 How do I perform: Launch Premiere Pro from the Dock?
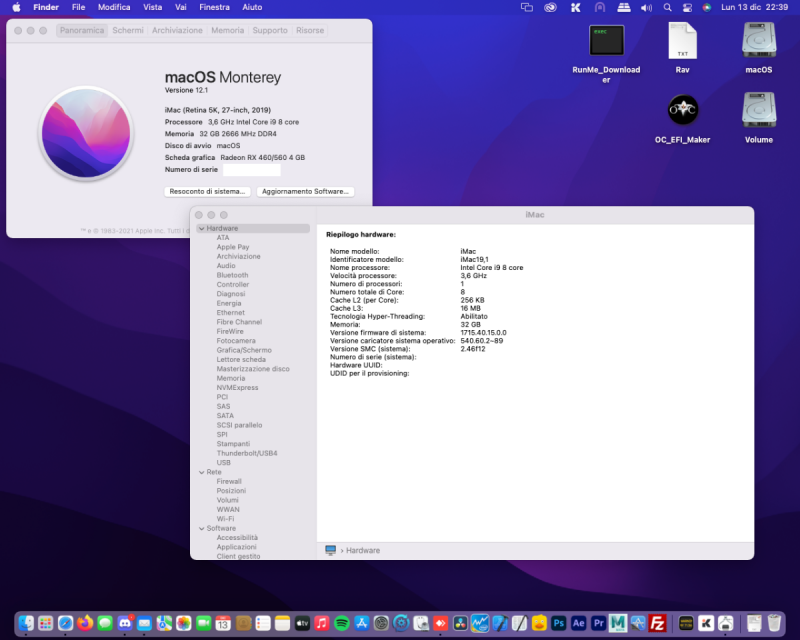click(598, 623)
